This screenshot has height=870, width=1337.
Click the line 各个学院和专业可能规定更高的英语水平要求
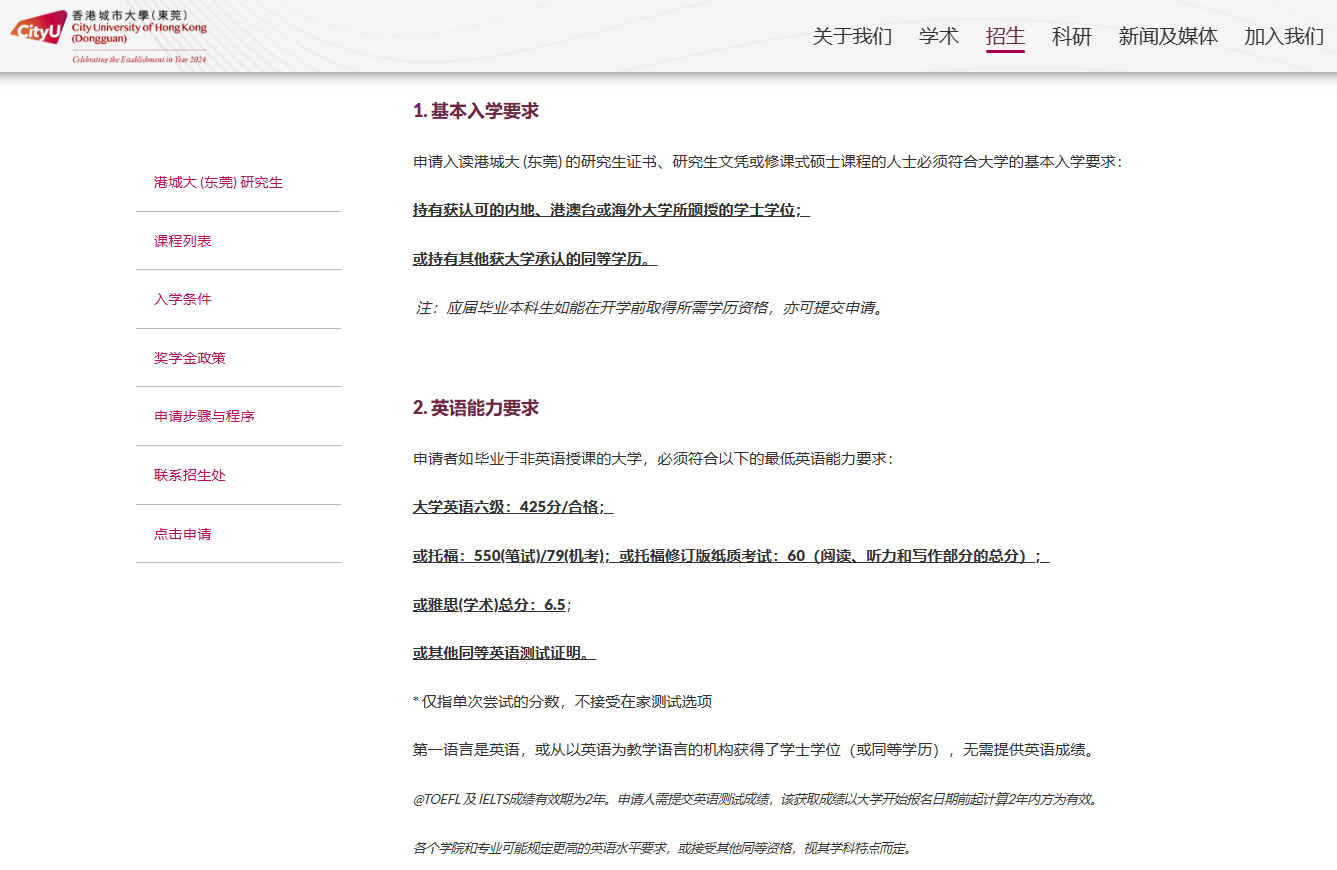pos(662,848)
